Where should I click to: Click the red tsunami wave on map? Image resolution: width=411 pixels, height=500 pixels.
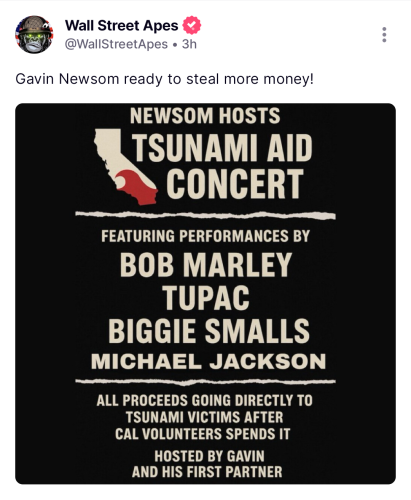click(137, 187)
